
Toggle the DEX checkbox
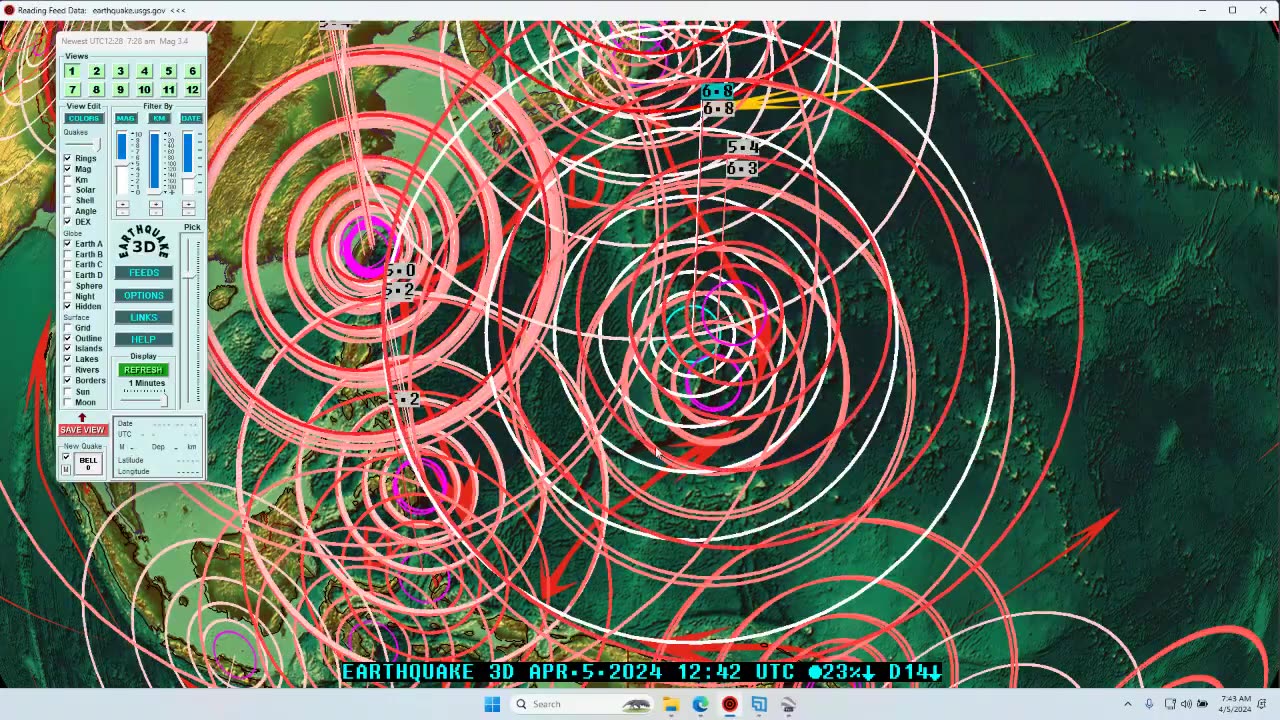tap(68, 222)
